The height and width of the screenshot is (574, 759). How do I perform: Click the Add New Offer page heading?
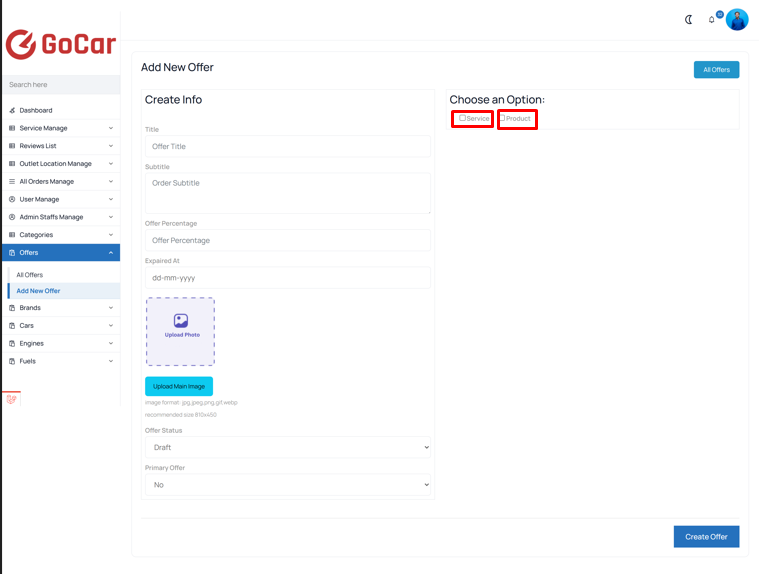point(177,67)
